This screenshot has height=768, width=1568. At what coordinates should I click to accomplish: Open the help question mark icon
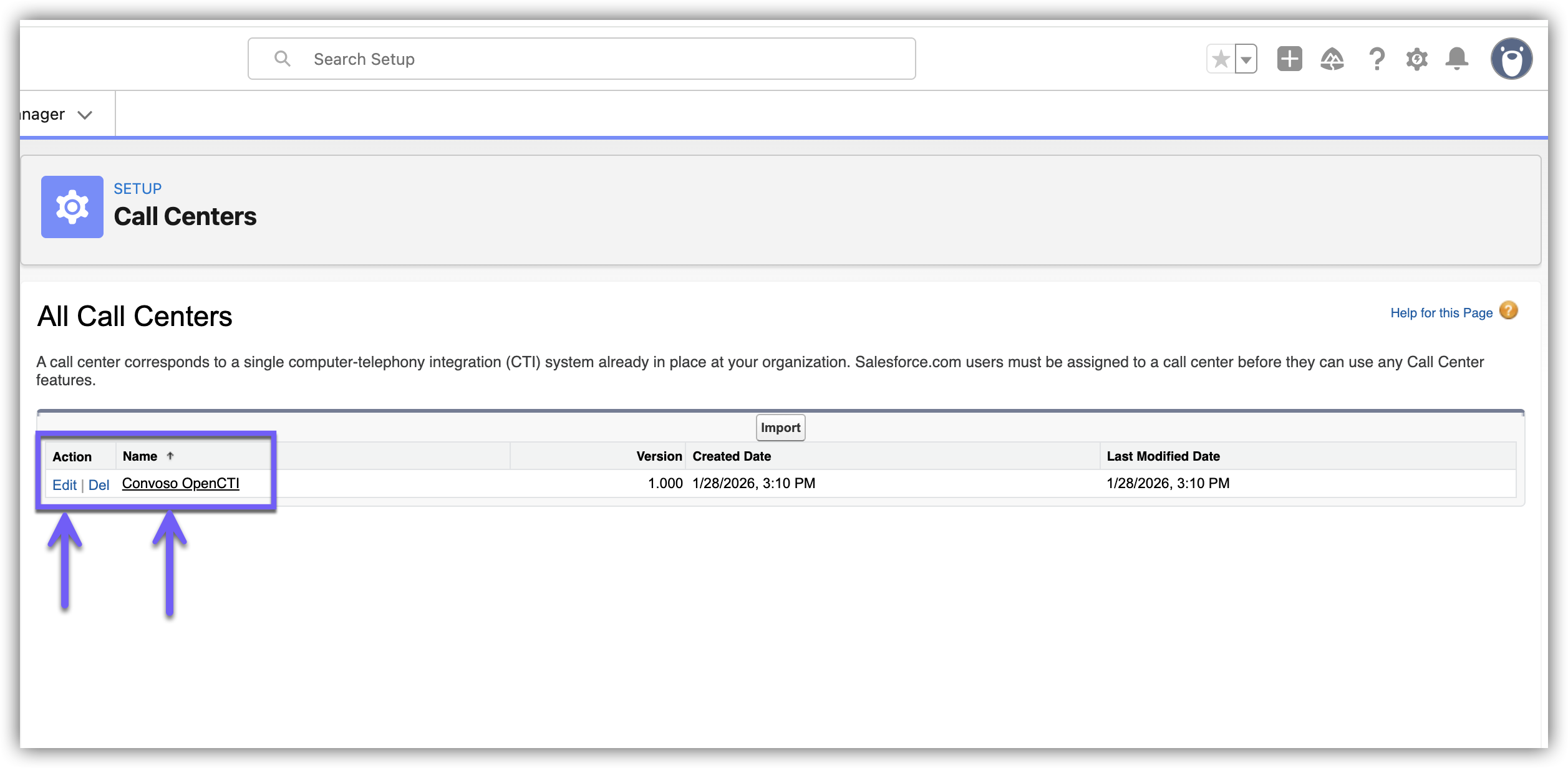click(1377, 59)
